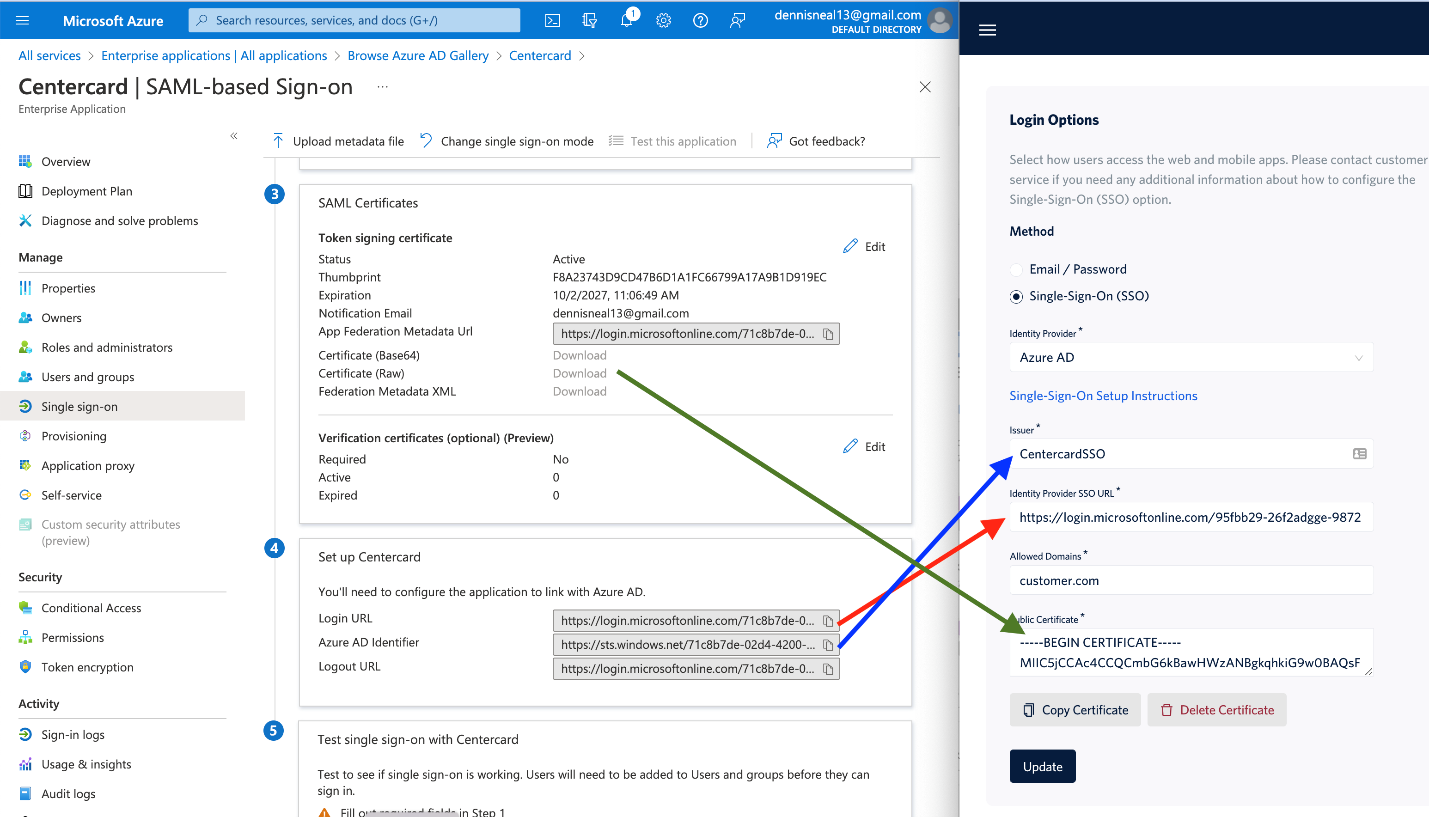1429x817 pixels.
Task: Copy the App Federation Metadata Url
Action: pyautogui.click(x=828, y=333)
